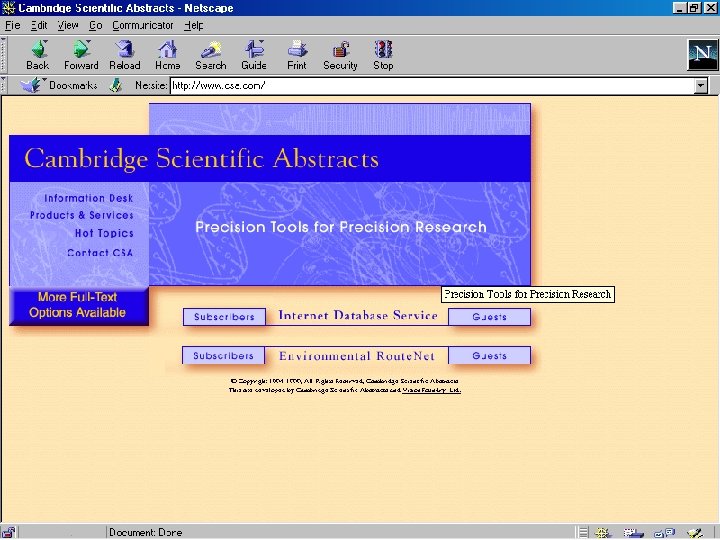Image resolution: width=720 pixels, height=540 pixels.
Task: Click the page location proxy icon beside Netsite
Action: pos(116,85)
